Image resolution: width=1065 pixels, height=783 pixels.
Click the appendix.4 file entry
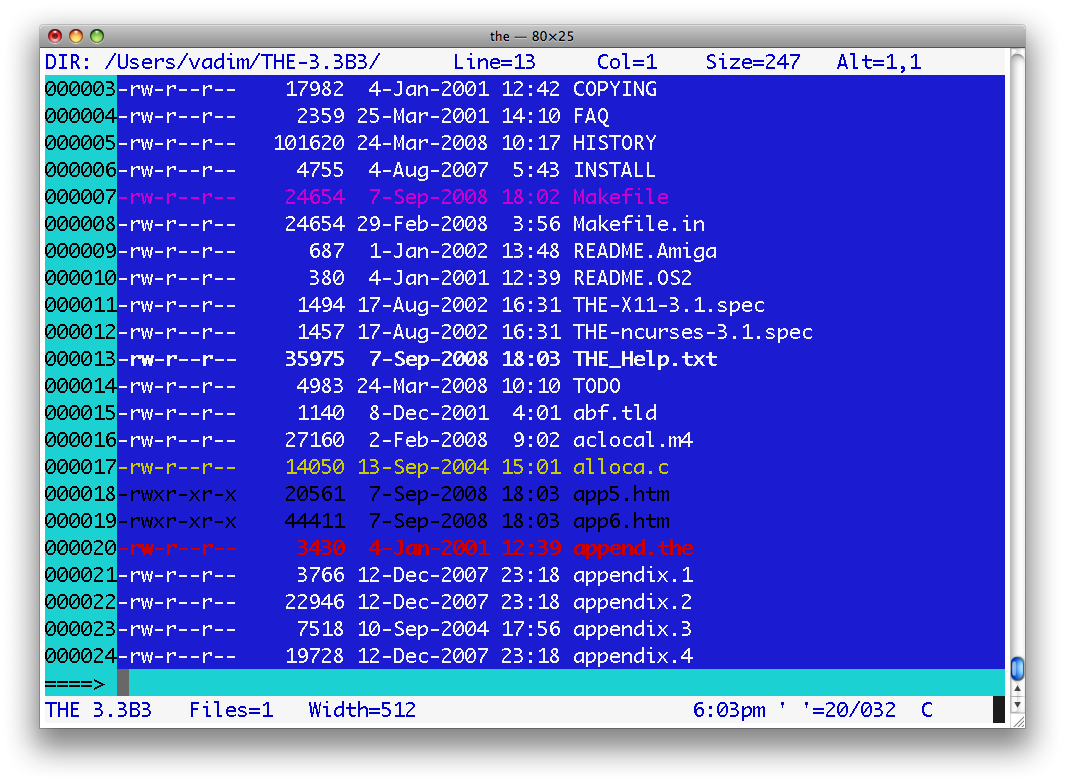[x=632, y=655]
